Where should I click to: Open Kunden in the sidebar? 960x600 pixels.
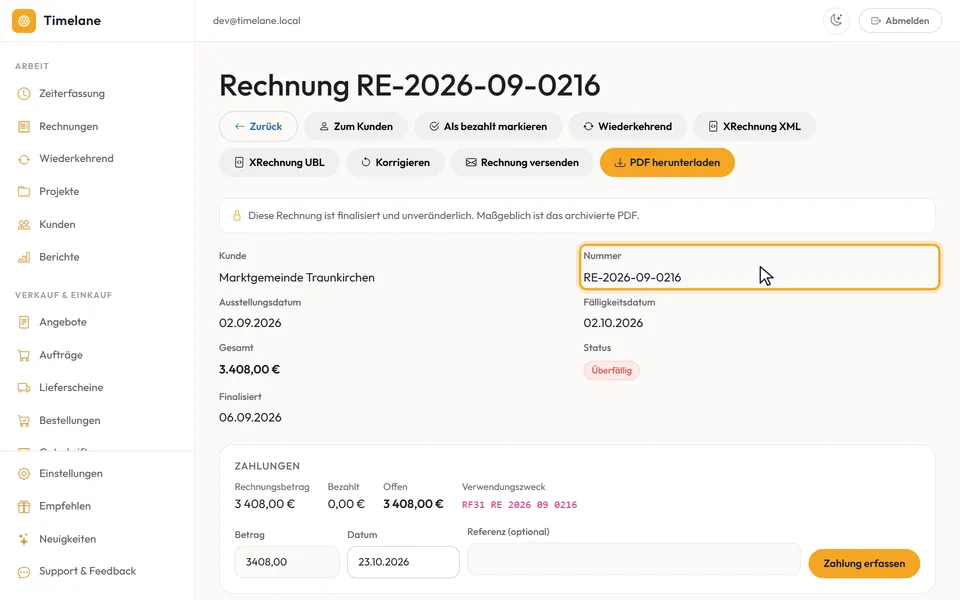click(x=57, y=225)
